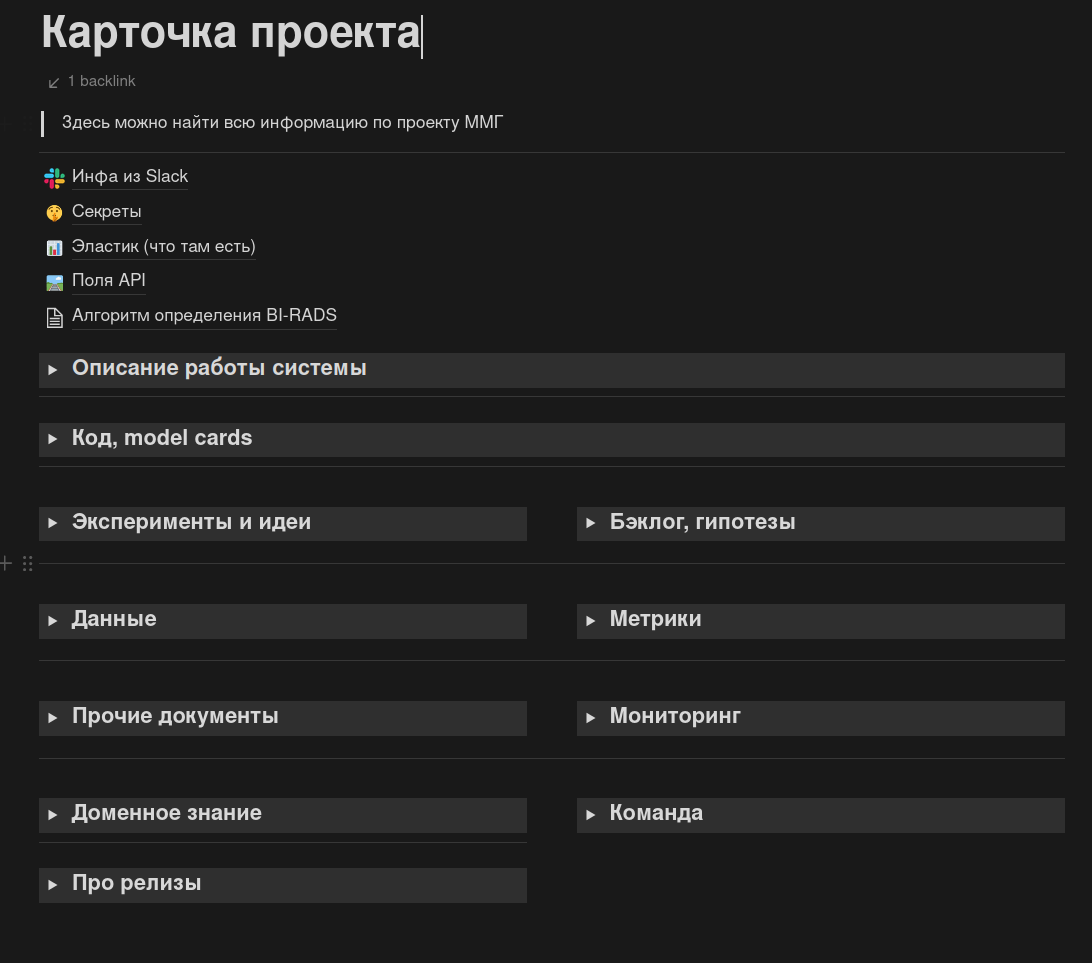Click the landscape picture icon beside Поля API

pyautogui.click(x=54, y=282)
